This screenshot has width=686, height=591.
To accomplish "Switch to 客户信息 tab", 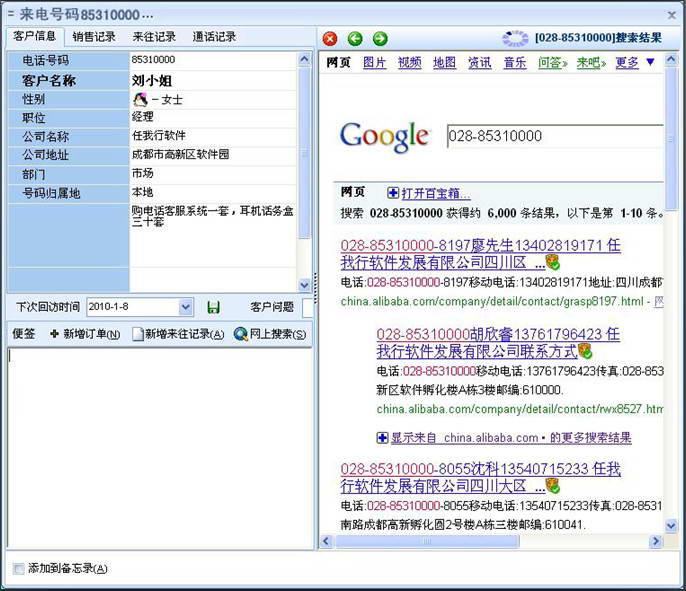I will click(x=35, y=36).
